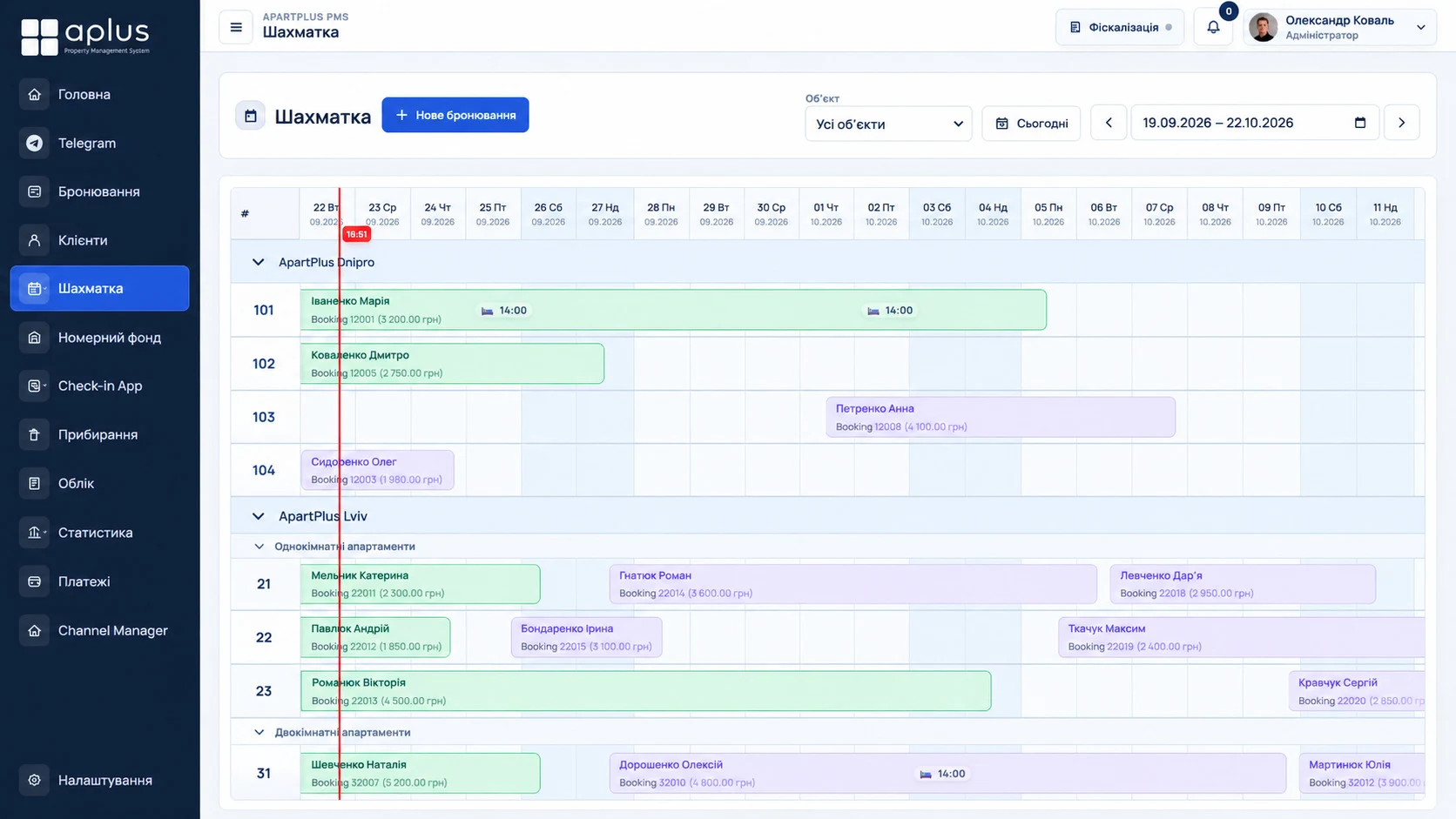Open booking Романюк Вікторія 22013
Viewport: 1456px width, 819px height.
coord(645,691)
